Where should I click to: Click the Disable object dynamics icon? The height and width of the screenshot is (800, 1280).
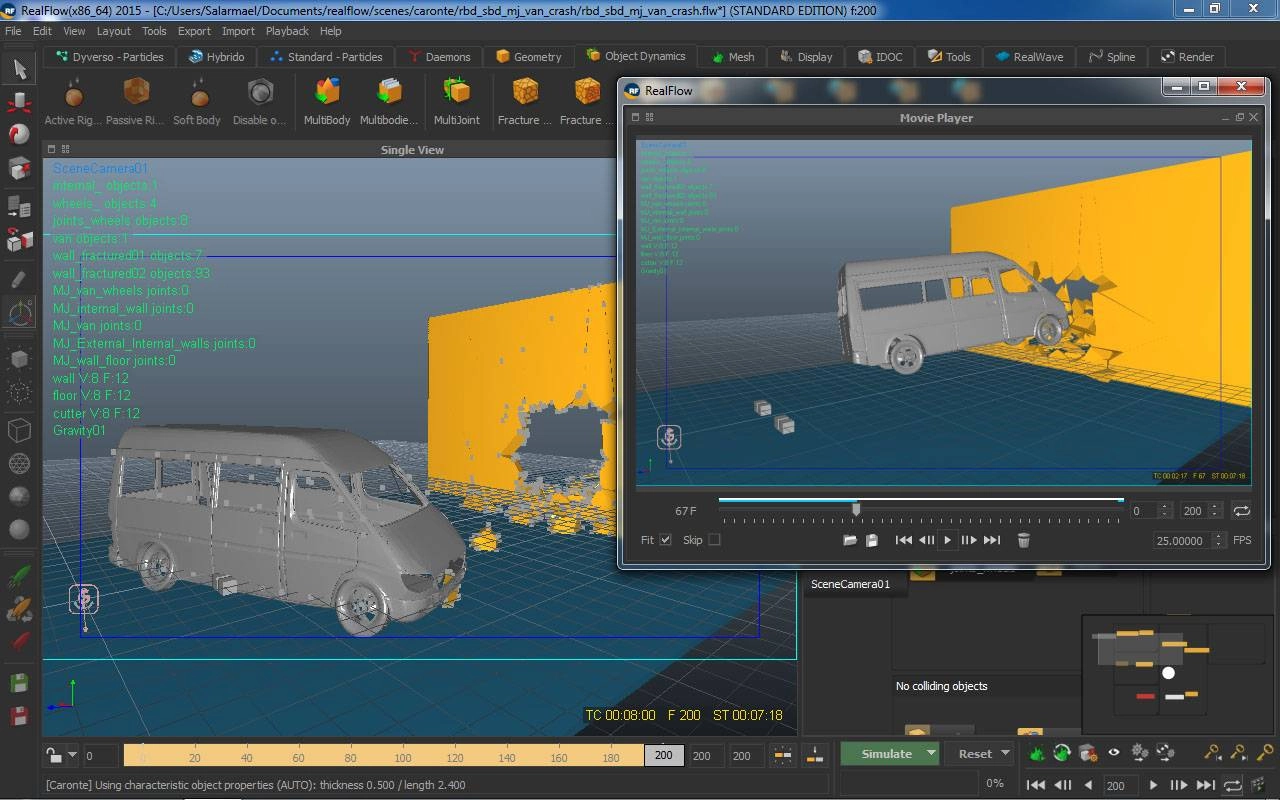coord(260,94)
